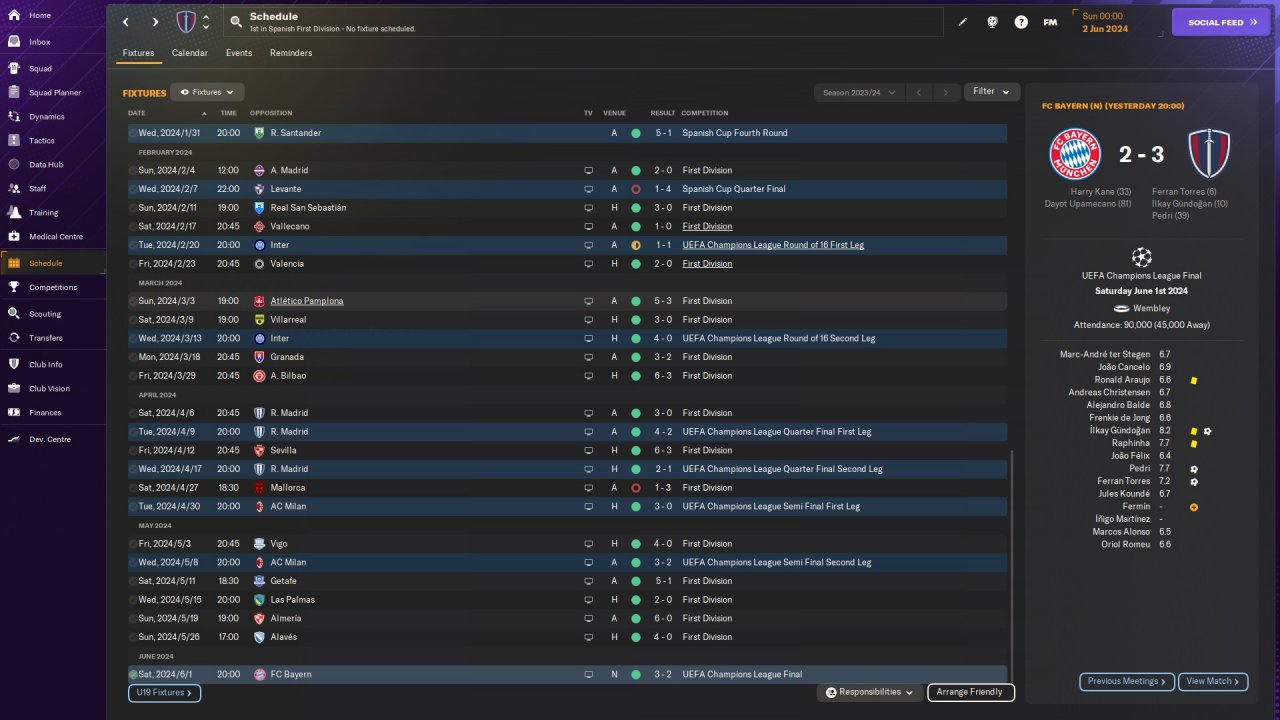Viewport: 1280px width, 720px height.
Task: Switch to the Fixtures tab
Action: pyautogui.click(x=139, y=53)
